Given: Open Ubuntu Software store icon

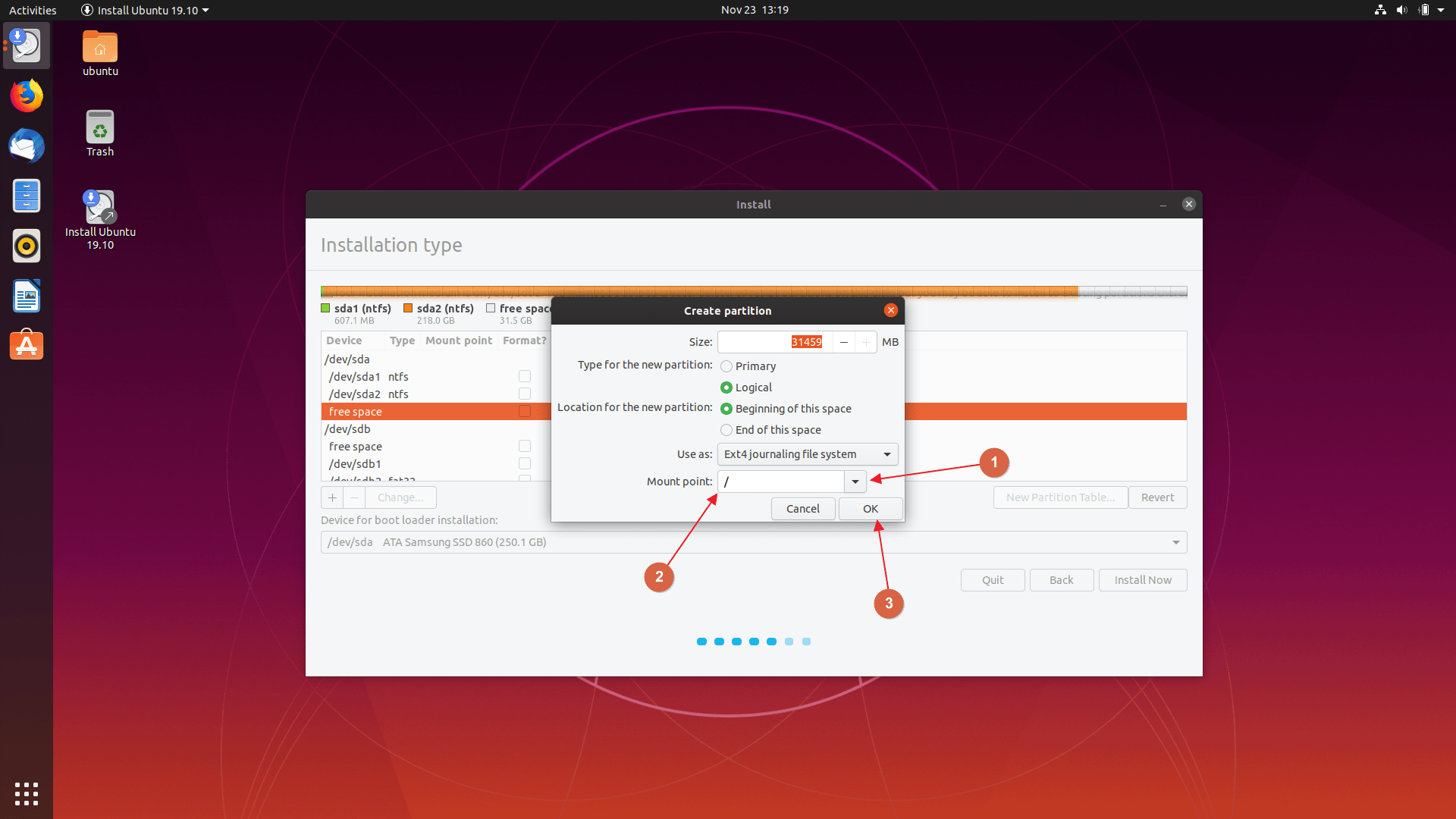Looking at the screenshot, I should point(27,346).
